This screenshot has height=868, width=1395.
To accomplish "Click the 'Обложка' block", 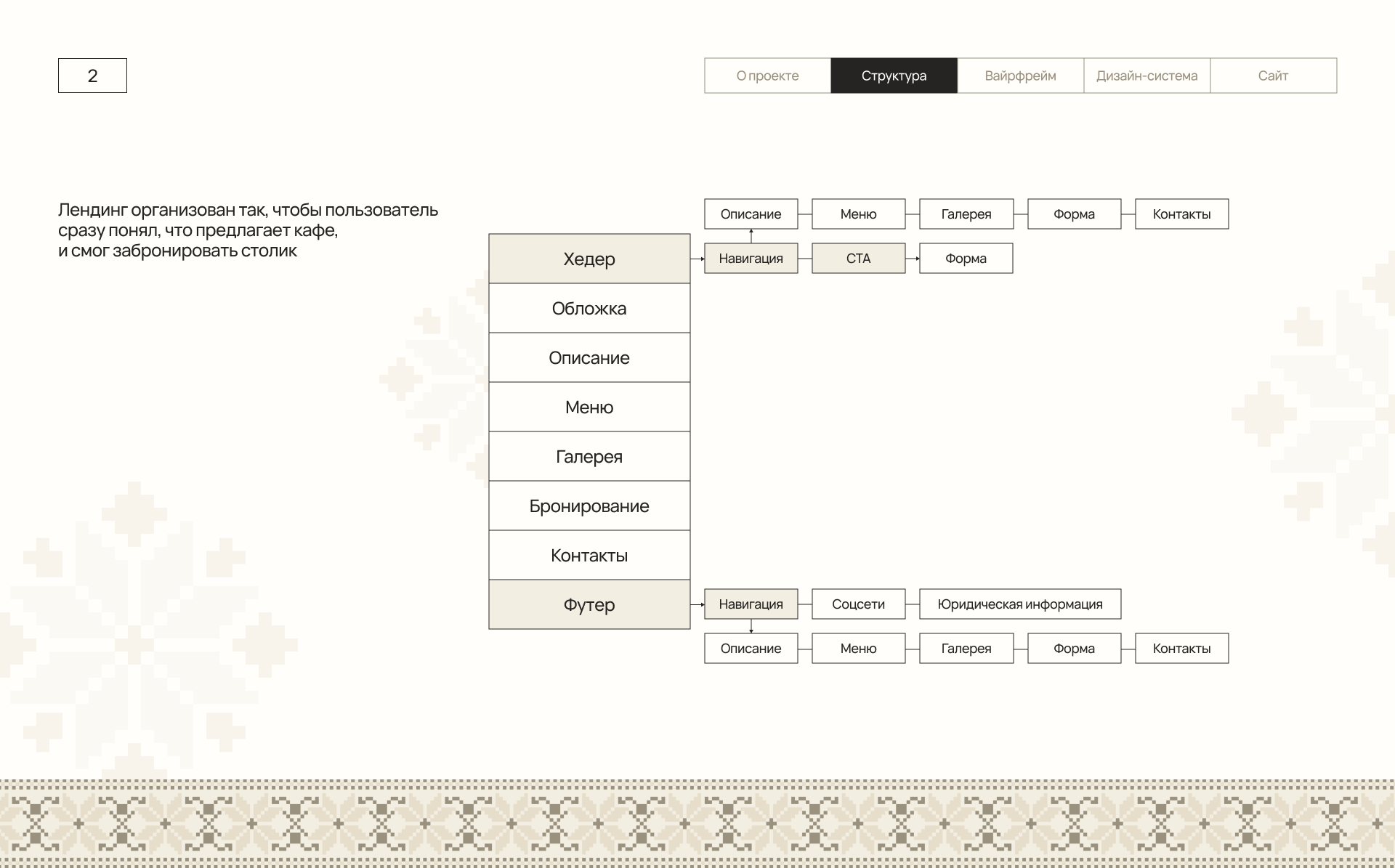I will click(x=589, y=308).
